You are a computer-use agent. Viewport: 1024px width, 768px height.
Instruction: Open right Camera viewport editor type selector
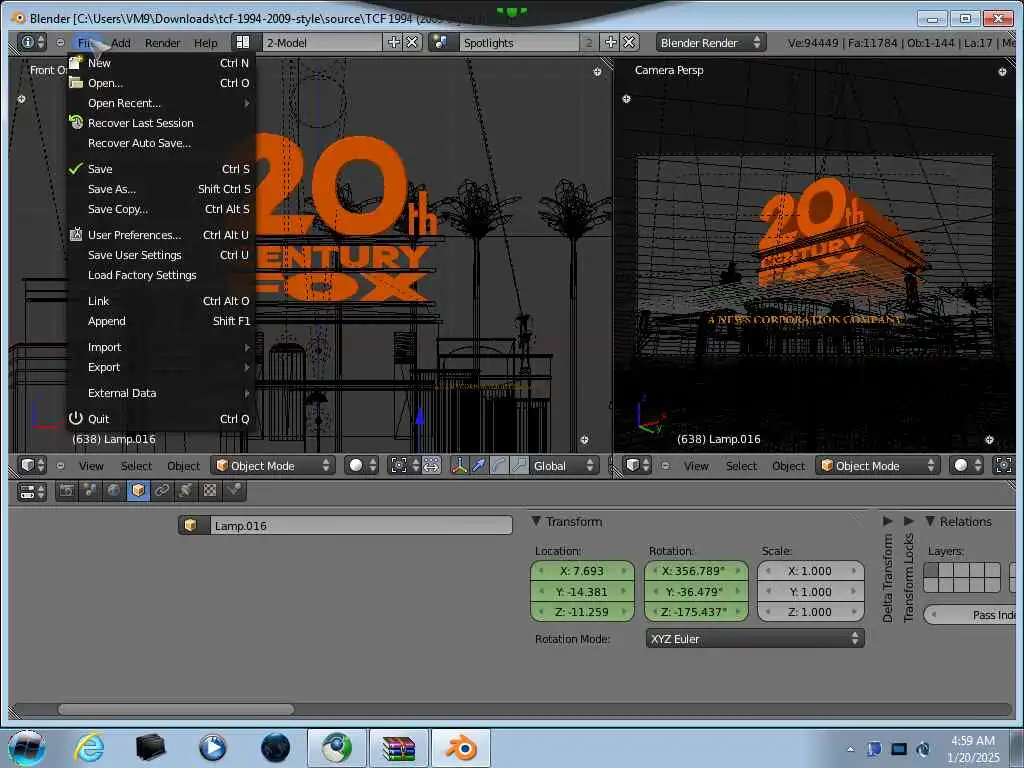coord(637,466)
